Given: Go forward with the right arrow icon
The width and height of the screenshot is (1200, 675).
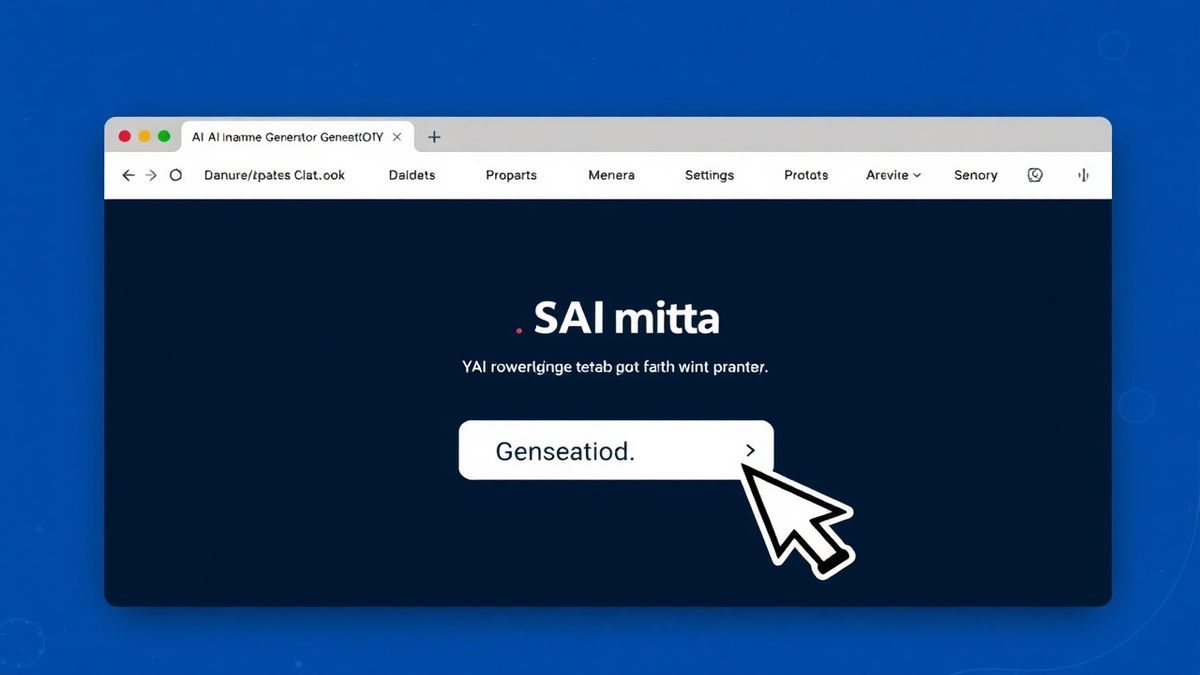Looking at the screenshot, I should 151,175.
